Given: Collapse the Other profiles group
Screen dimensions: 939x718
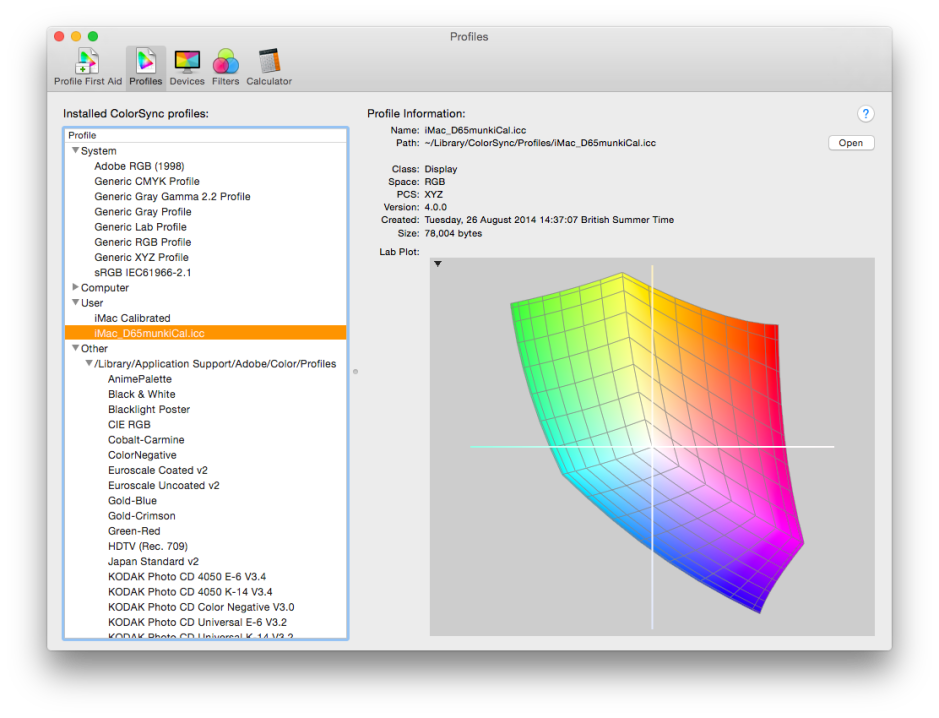Looking at the screenshot, I should pyautogui.click(x=74, y=348).
